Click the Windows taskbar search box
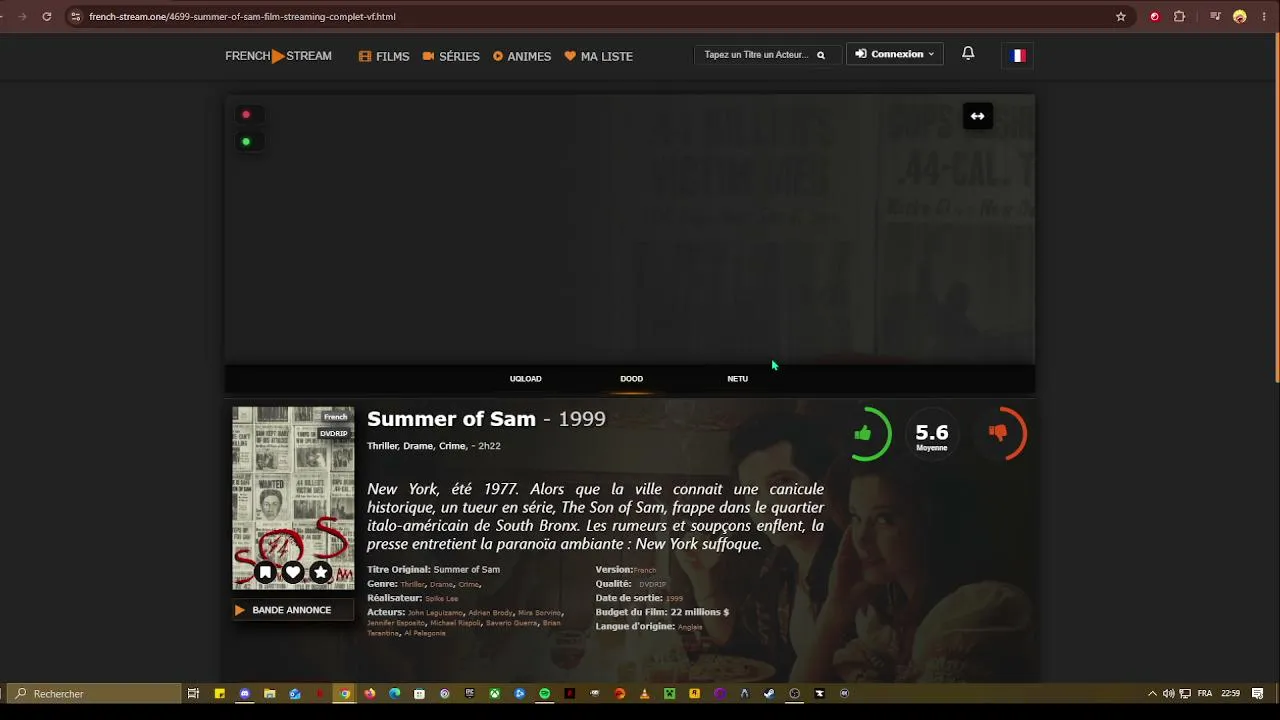The height and width of the screenshot is (720, 1280). coord(94,694)
